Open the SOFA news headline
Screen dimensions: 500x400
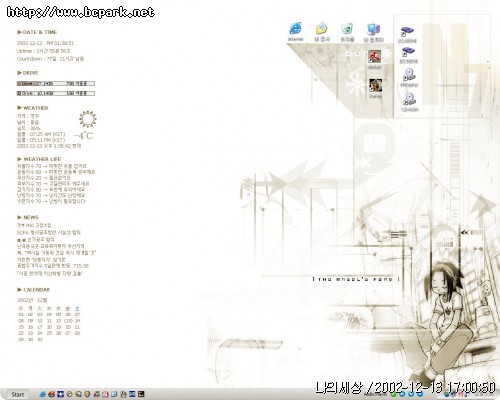coord(49,232)
